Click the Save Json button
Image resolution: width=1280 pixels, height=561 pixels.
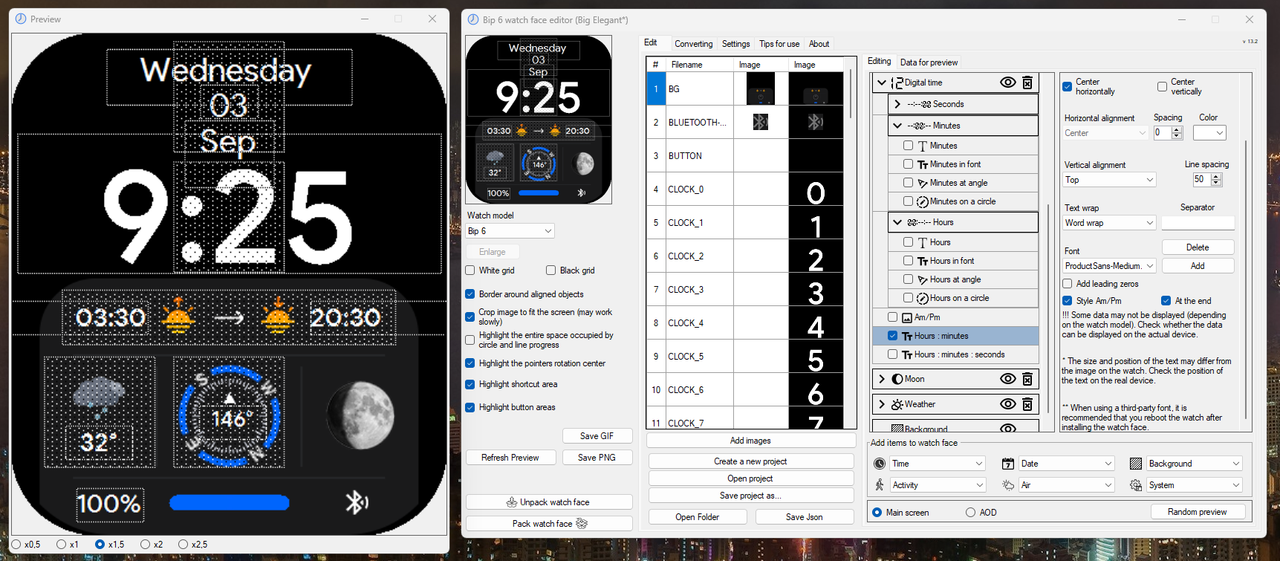tap(804, 517)
